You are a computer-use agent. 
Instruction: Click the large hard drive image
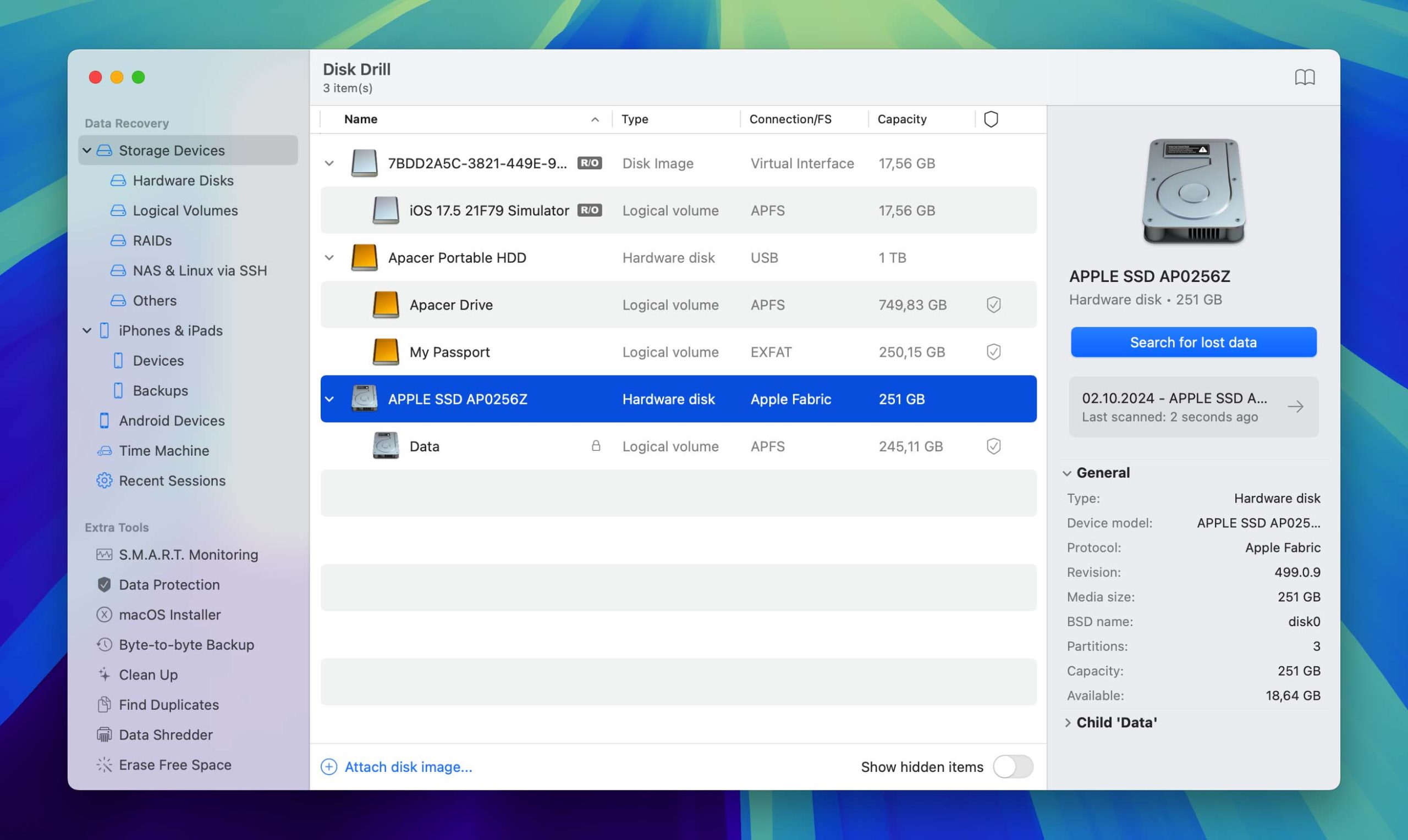coord(1193,192)
